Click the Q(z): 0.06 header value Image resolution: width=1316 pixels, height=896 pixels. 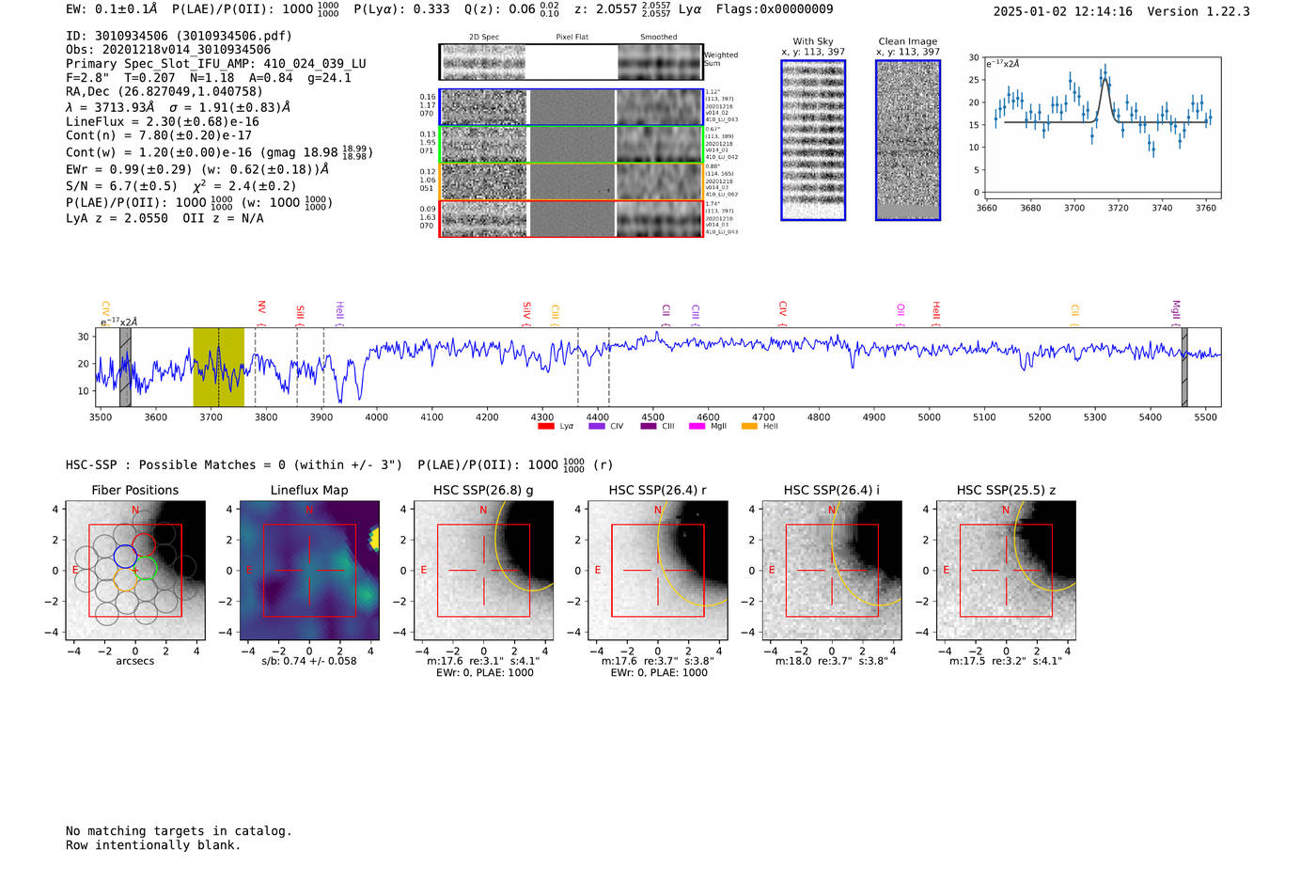(509, 9)
